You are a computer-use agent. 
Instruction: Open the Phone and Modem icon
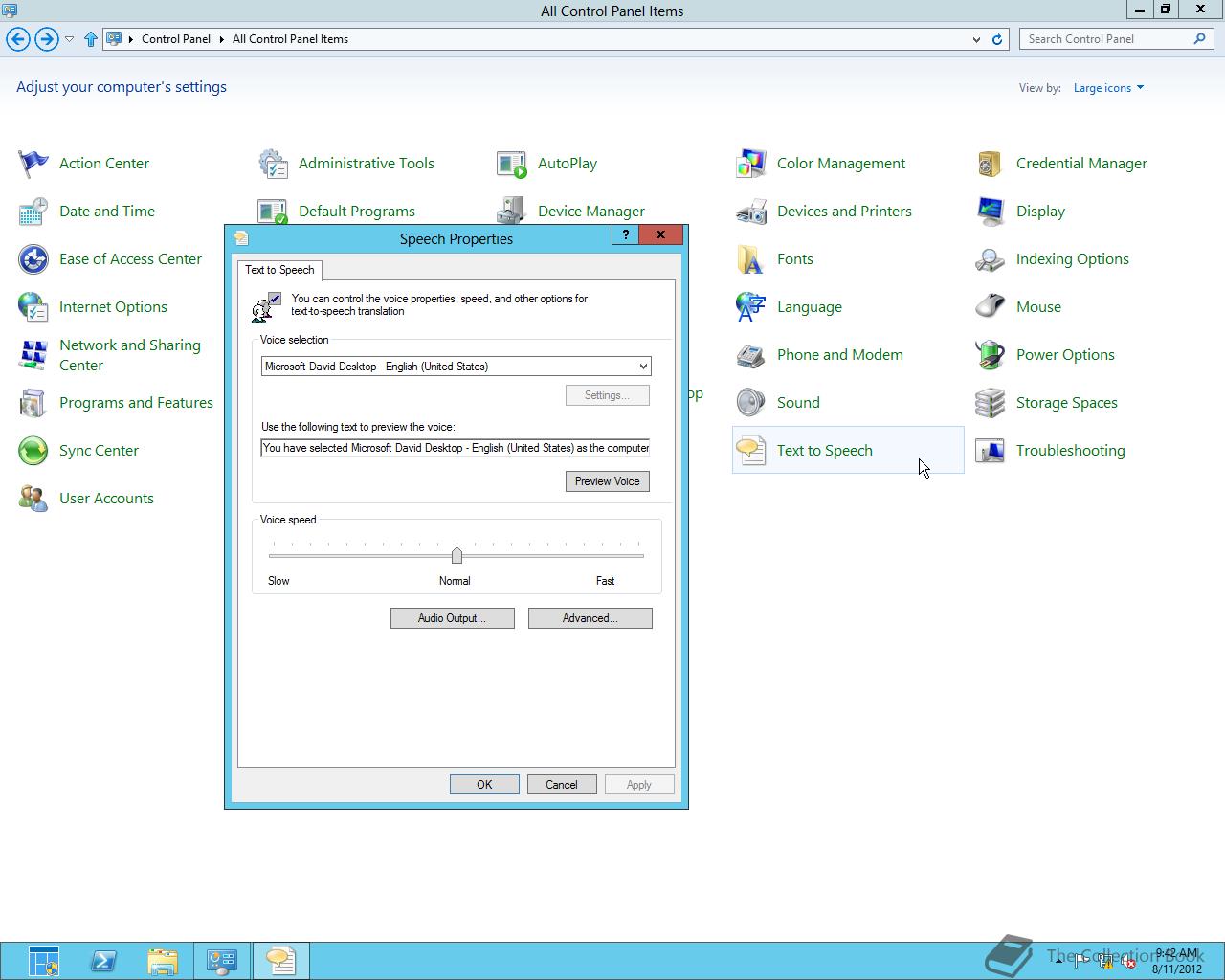[x=751, y=355]
